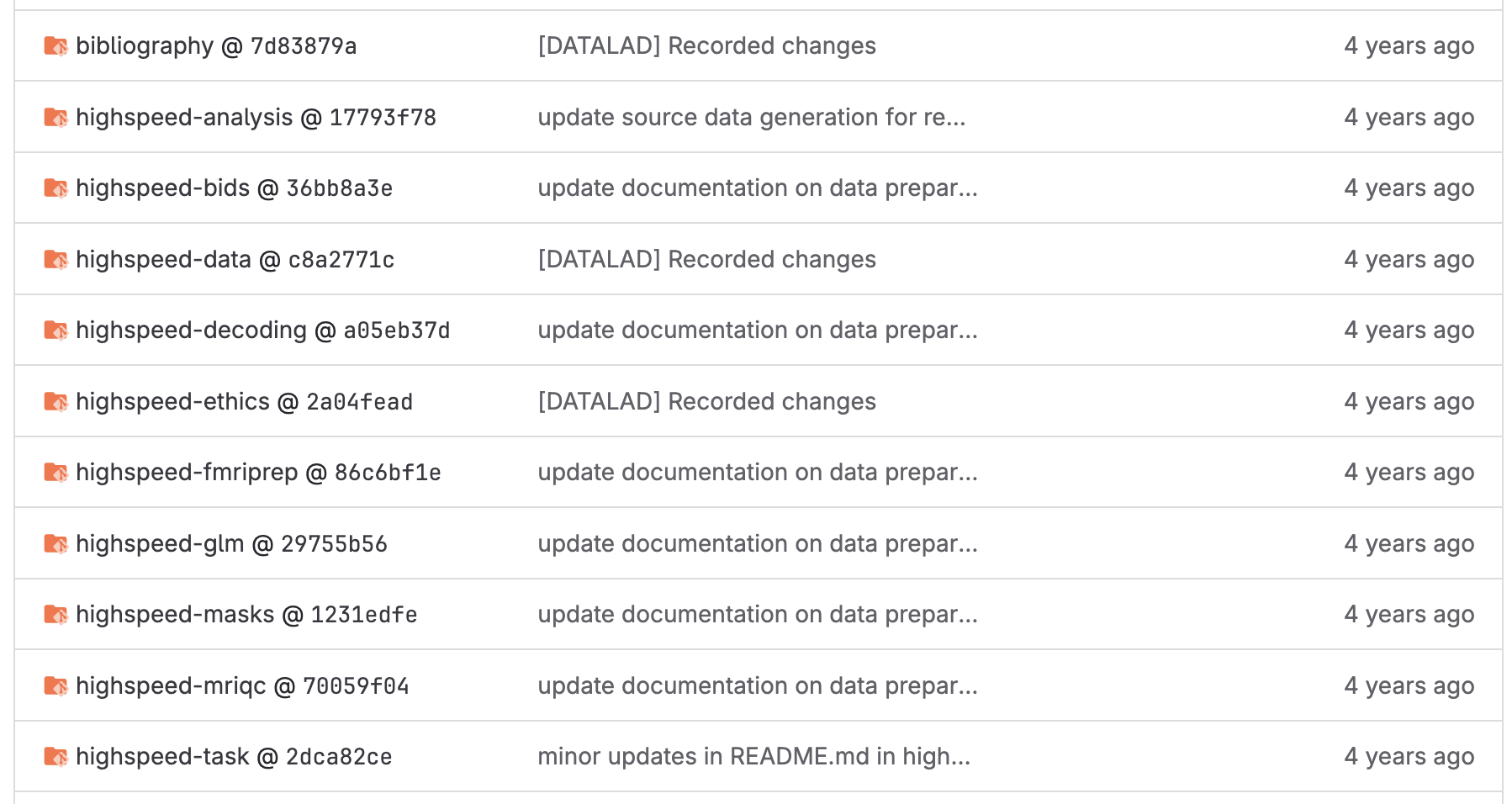Click the highspeed-glm submodule folder icon
This screenshot has width=1512, height=804.
click(x=56, y=543)
